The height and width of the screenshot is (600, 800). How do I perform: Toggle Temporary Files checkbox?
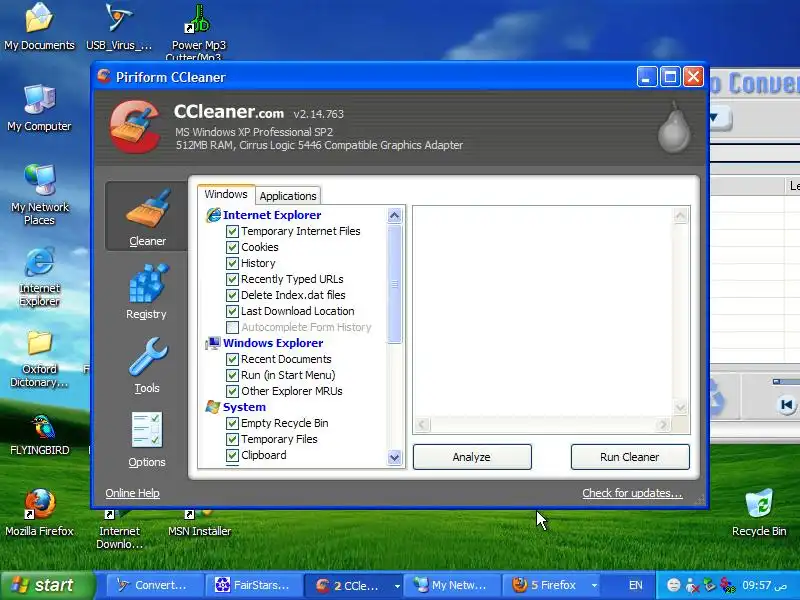coord(232,439)
